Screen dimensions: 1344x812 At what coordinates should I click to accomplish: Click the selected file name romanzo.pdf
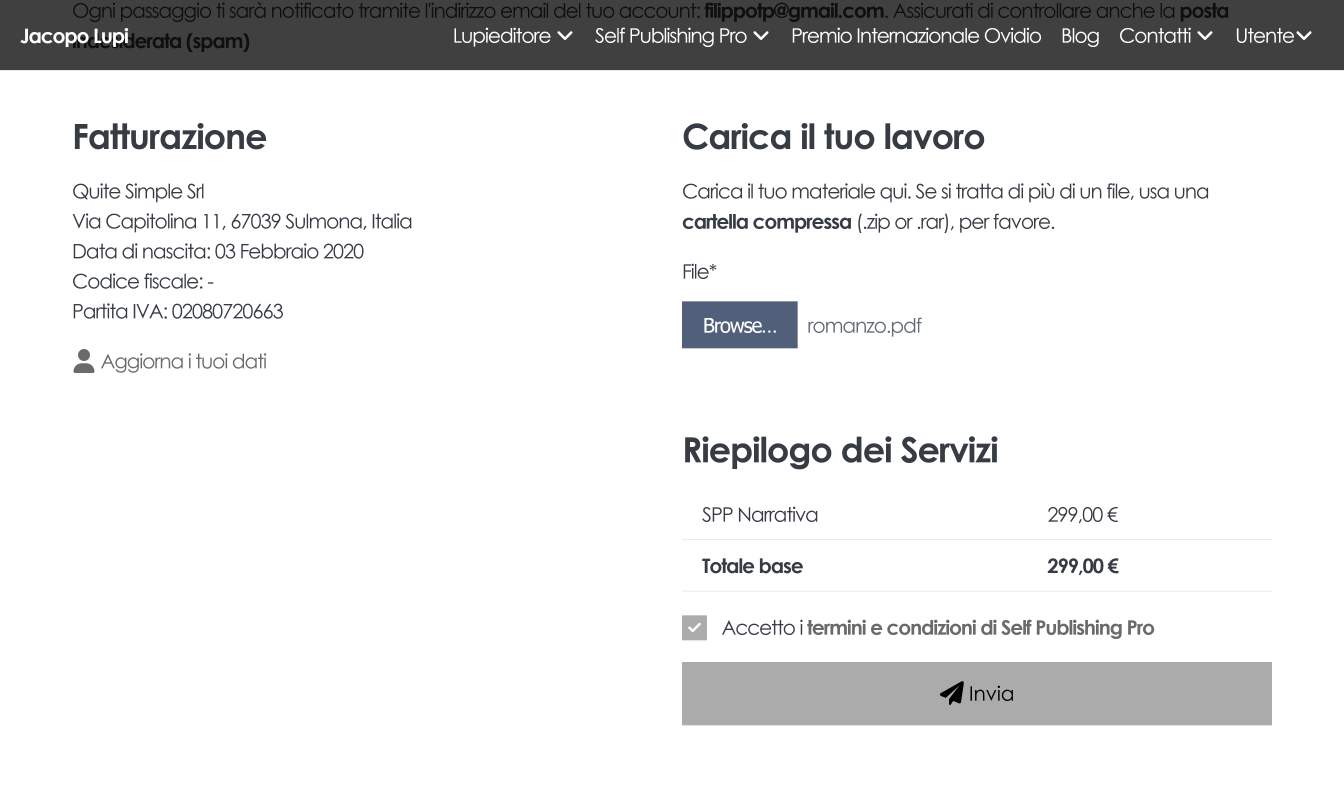click(x=864, y=326)
